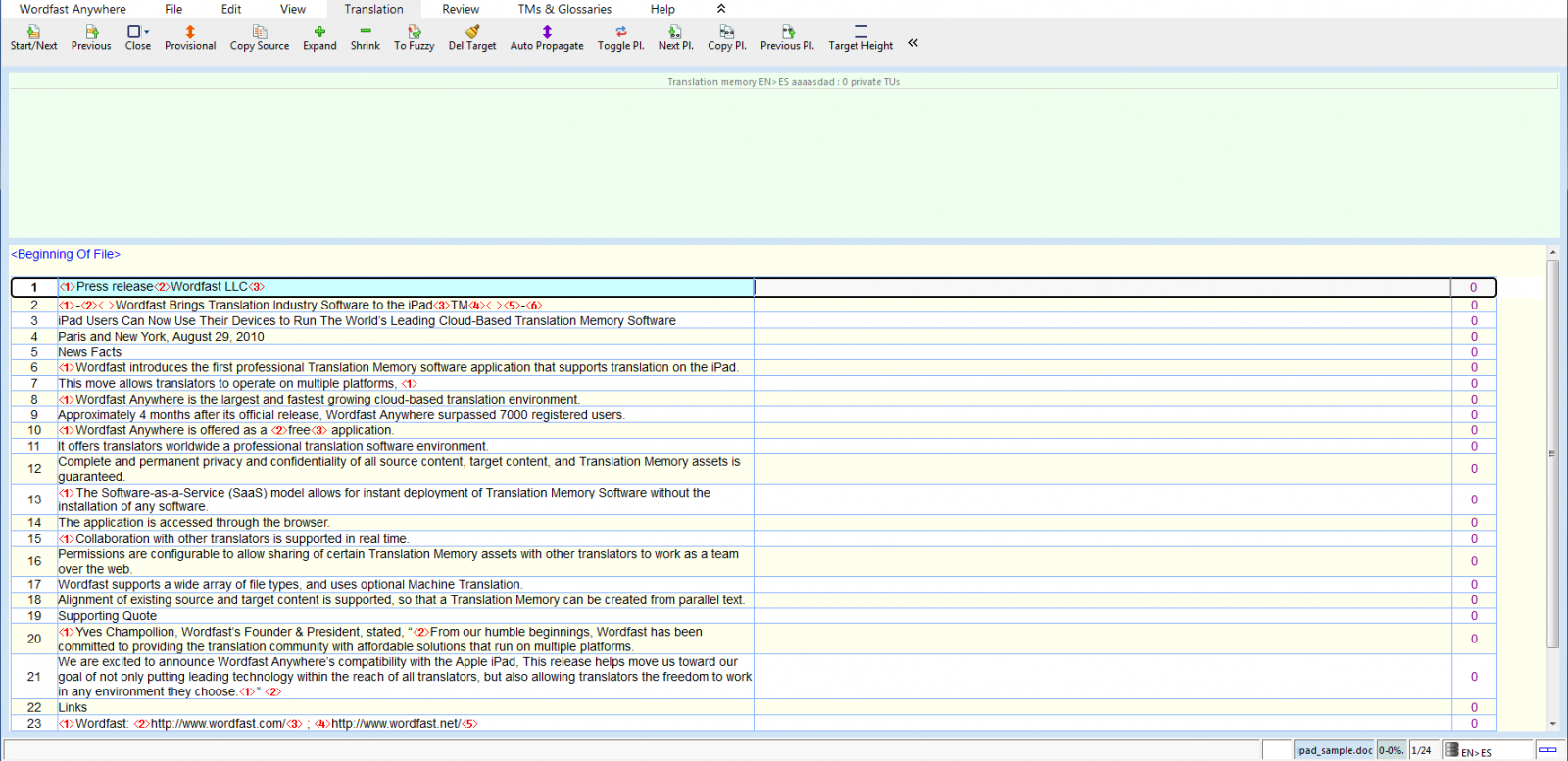Open the Close button dropdown arrow
This screenshot has width=1568, height=761.
click(147, 32)
